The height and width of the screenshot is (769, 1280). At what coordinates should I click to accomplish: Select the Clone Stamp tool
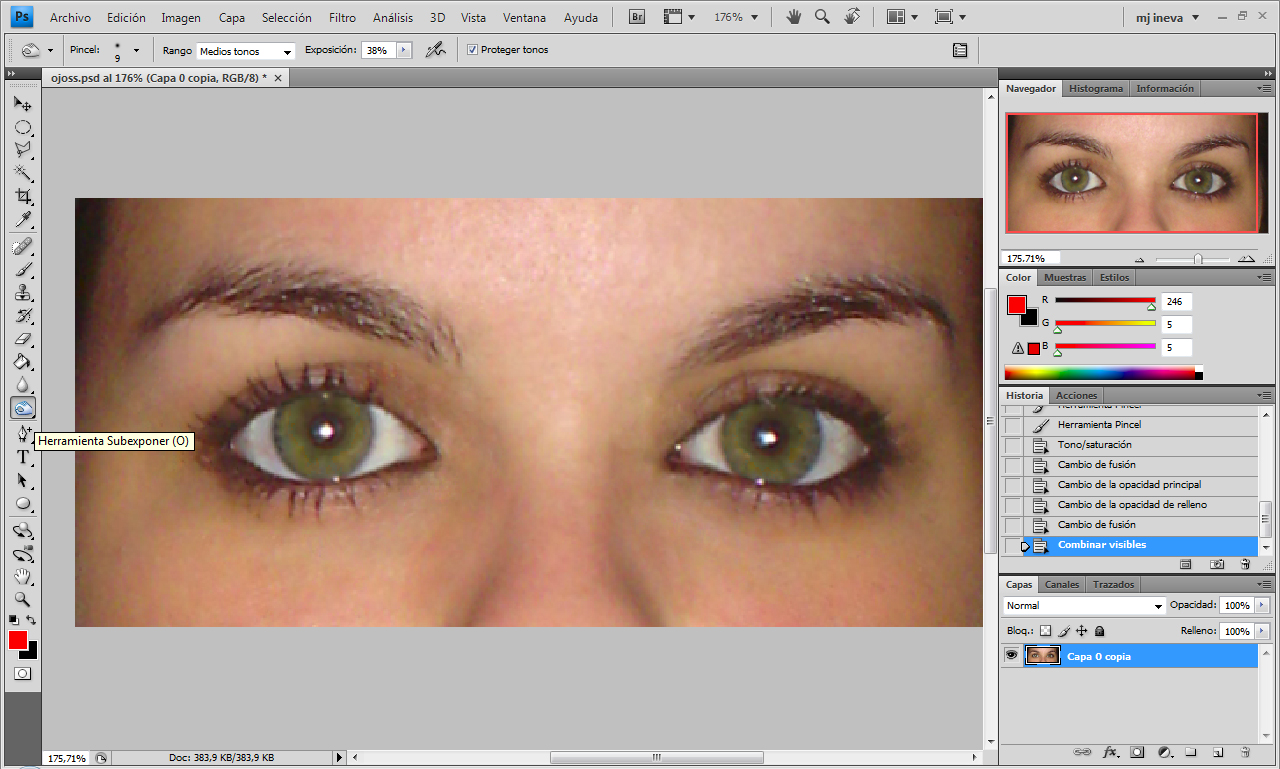23,294
